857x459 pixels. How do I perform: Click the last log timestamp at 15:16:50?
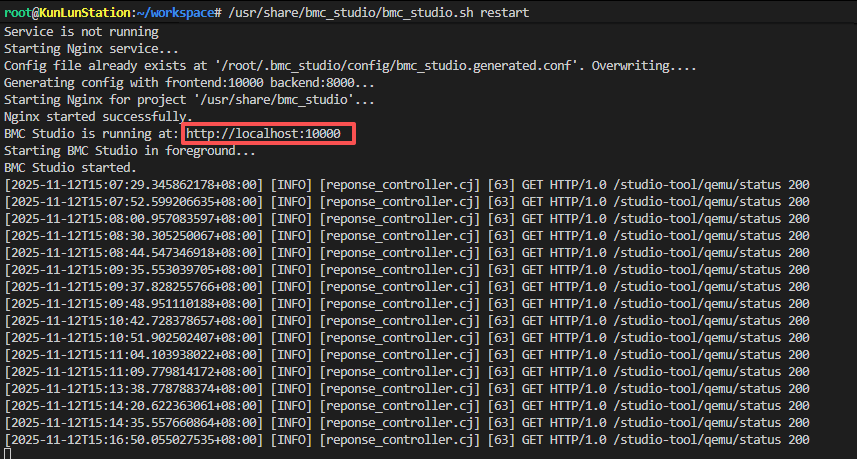click(x=134, y=439)
